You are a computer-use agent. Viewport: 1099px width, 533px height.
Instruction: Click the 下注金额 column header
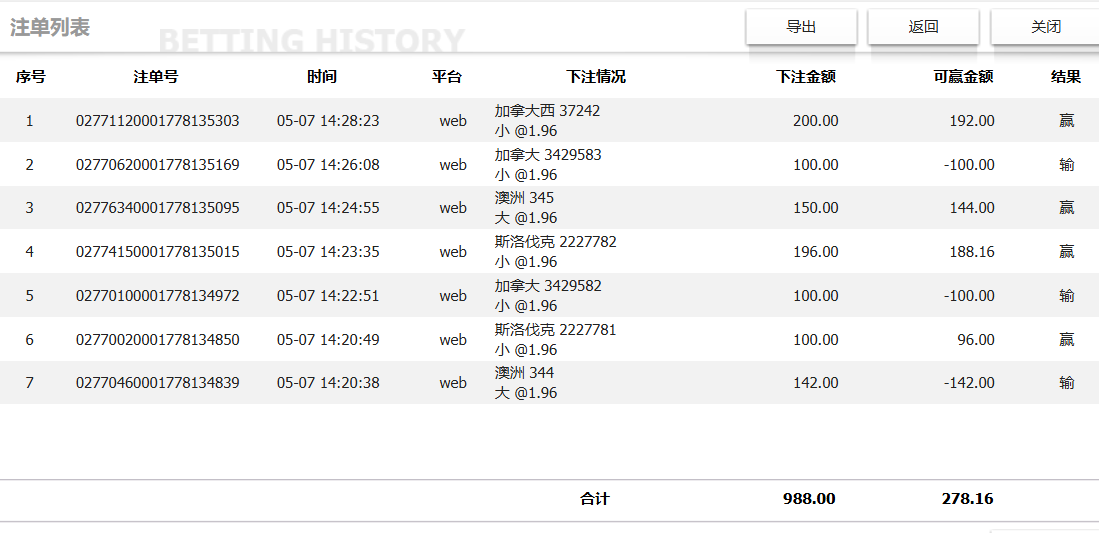(x=806, y=77)
